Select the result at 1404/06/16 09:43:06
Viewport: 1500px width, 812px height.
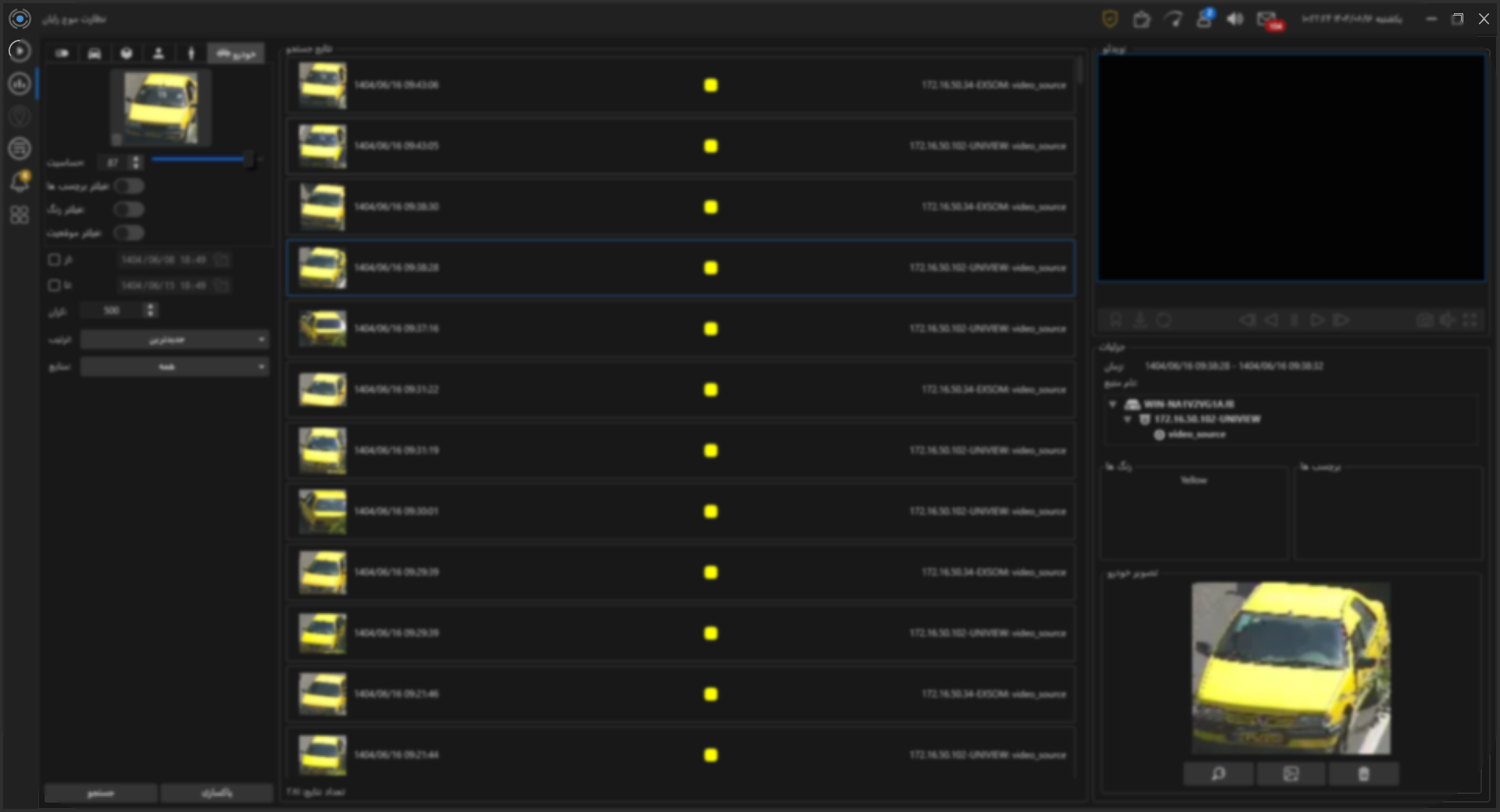pyautogui.click(x=680, y=85)
